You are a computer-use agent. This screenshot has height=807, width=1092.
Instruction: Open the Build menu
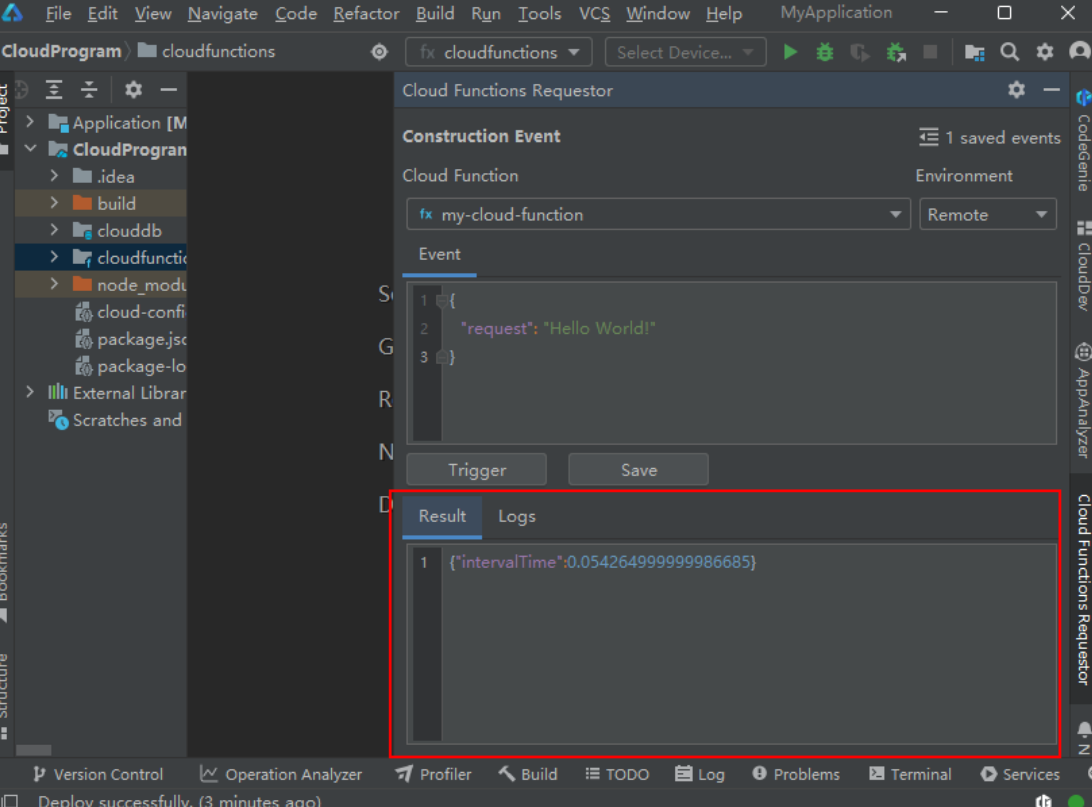pyautogui.click(x=435, y=13)
